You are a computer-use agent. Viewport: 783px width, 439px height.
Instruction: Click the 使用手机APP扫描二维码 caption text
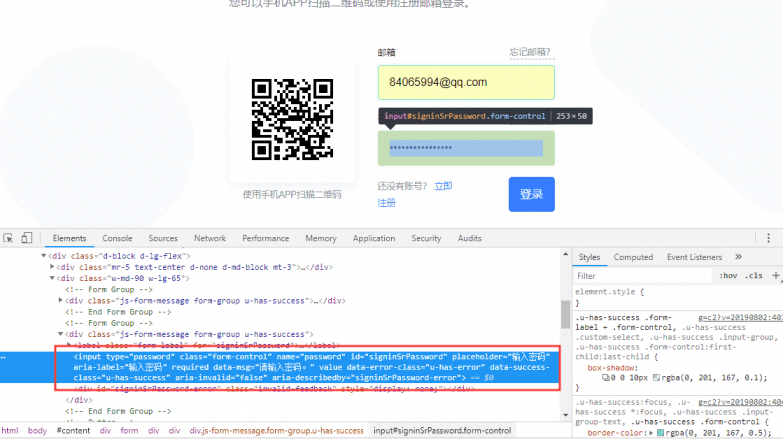tap(292, 194)
